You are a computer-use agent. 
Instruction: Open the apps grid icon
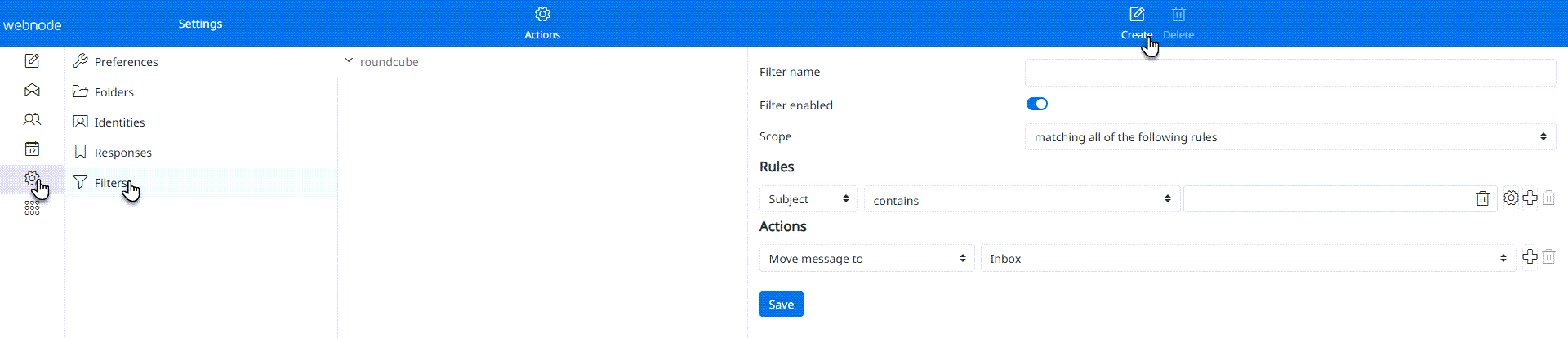coord(32,208)
